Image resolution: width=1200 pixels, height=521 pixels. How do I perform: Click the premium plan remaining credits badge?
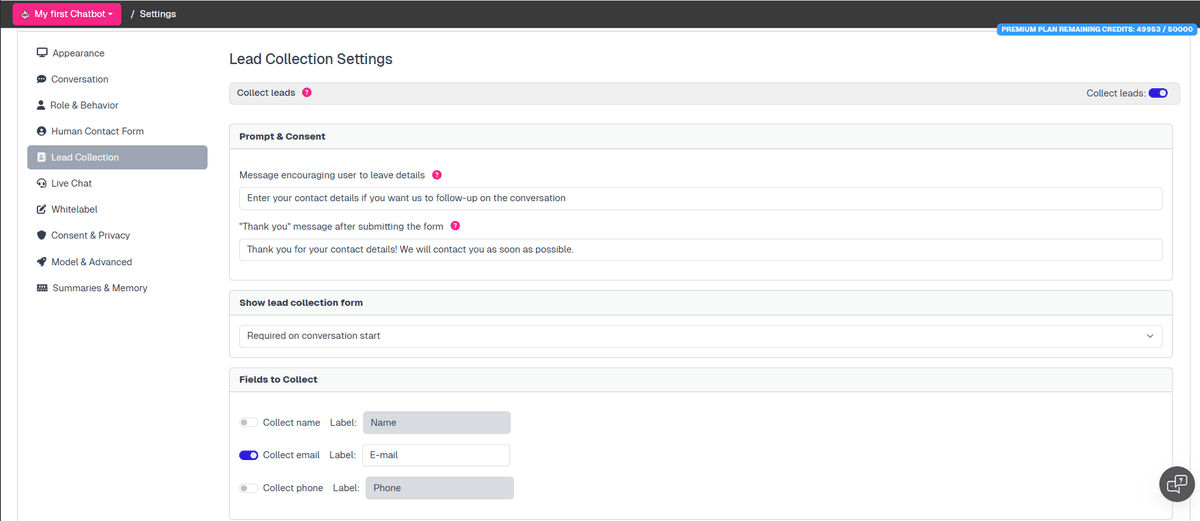(x=1096, y=29)
